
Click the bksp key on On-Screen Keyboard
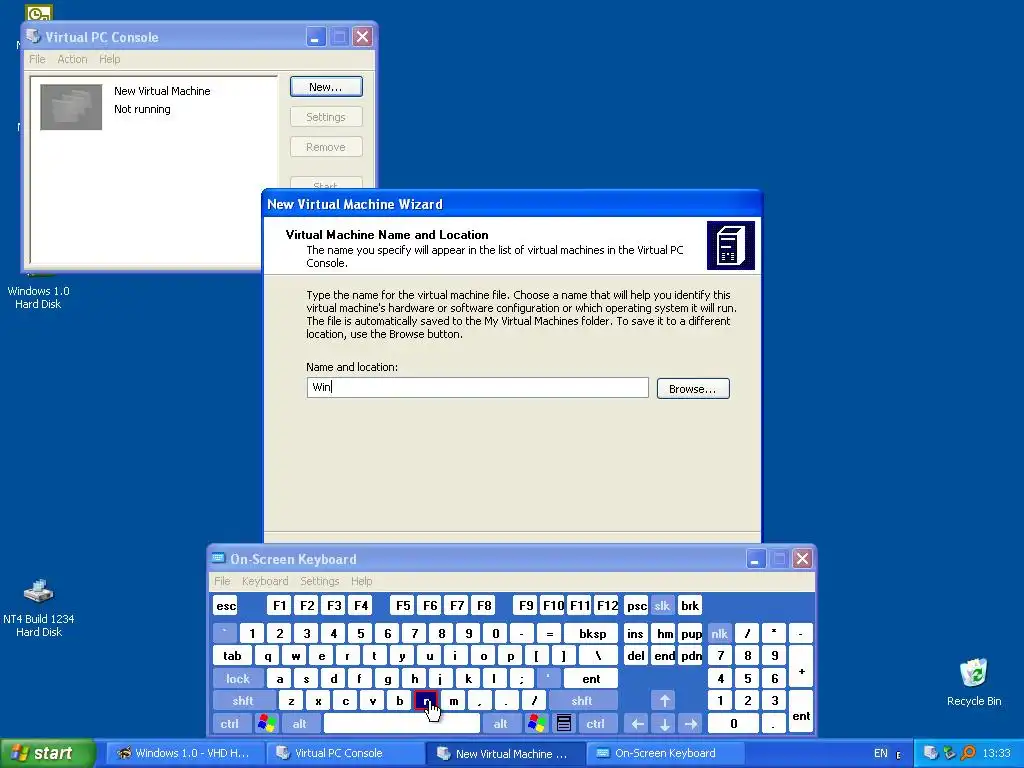pos(592,633)
